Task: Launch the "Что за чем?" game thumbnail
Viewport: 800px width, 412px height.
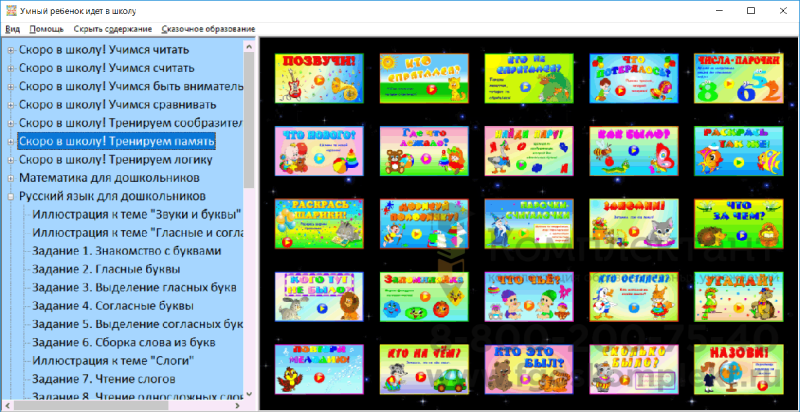Action: coord(739,224)
